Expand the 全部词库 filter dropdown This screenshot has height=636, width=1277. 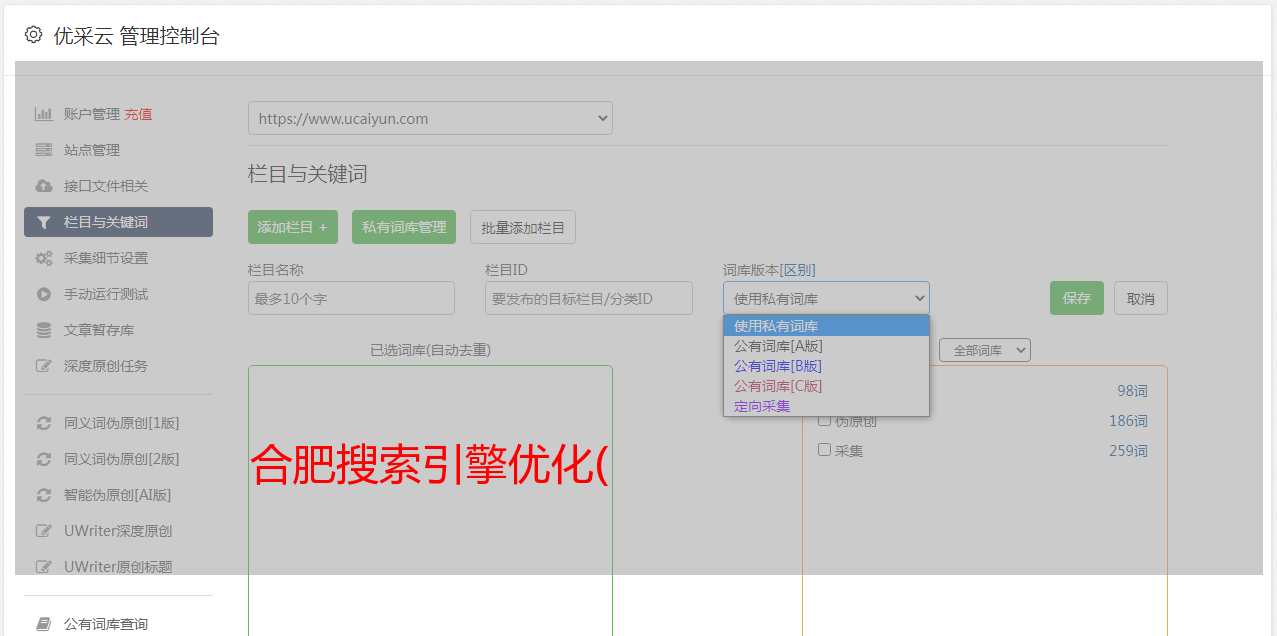click(984, 350)
